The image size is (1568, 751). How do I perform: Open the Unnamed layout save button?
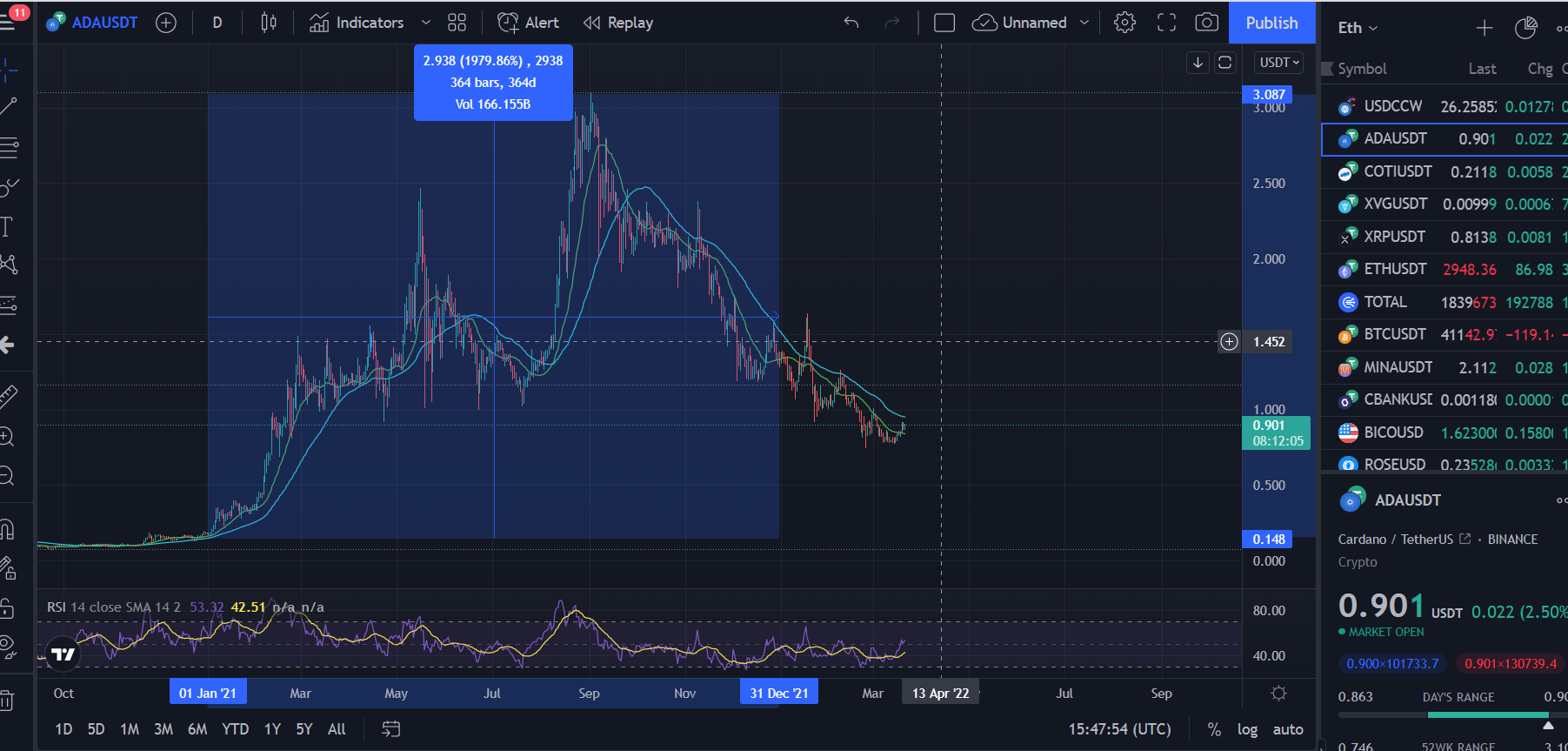pyautogui.click(x=1019, y=23)
